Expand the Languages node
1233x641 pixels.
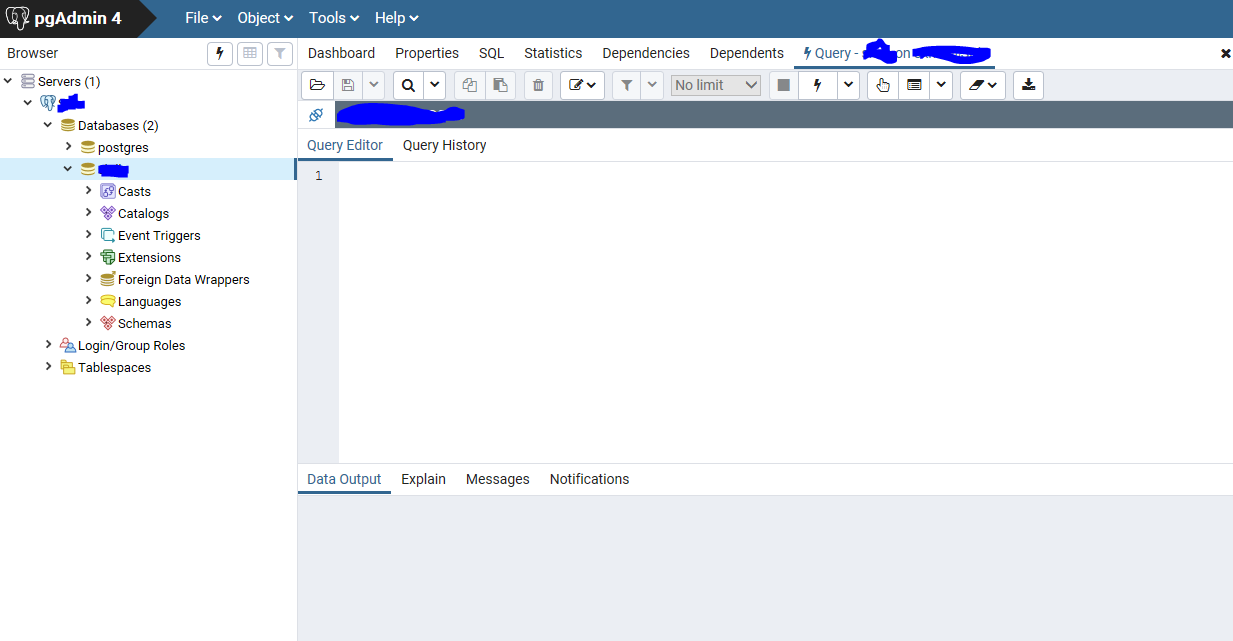coord(88,301)
